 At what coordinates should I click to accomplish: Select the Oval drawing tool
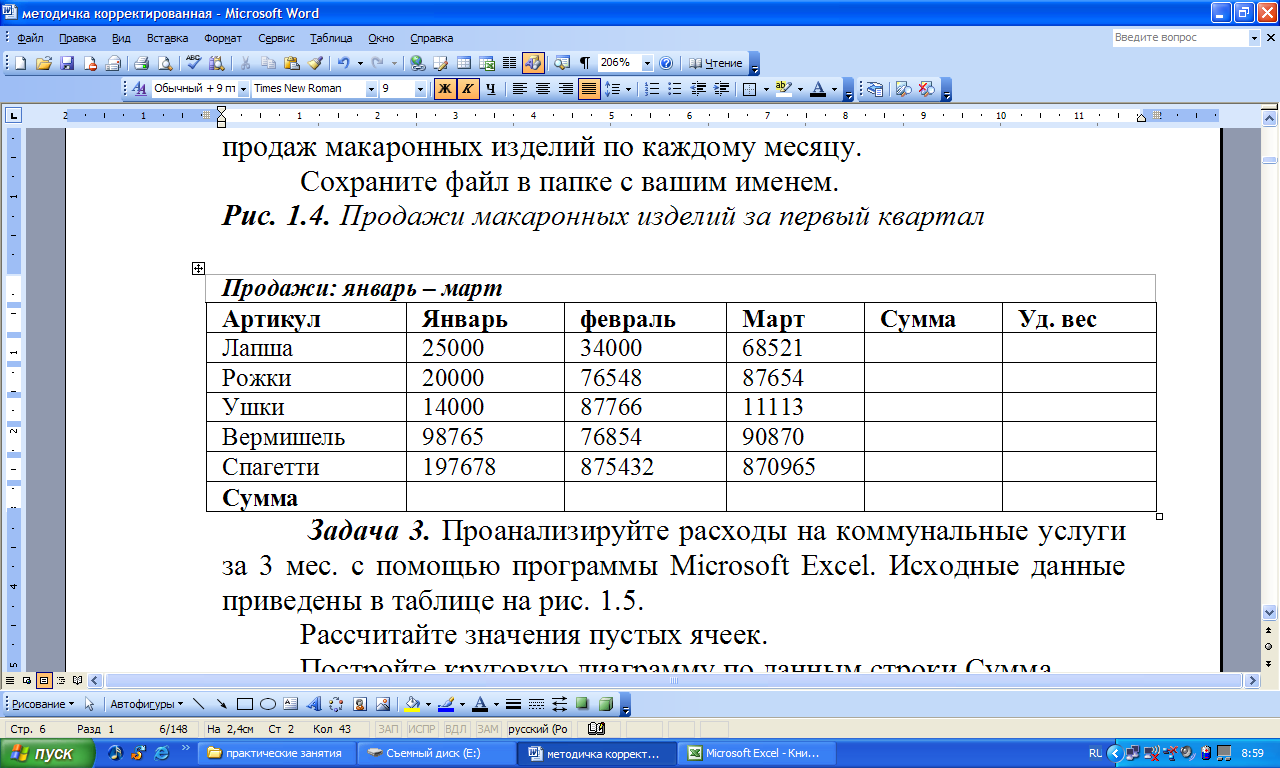[x=267, y=703]
